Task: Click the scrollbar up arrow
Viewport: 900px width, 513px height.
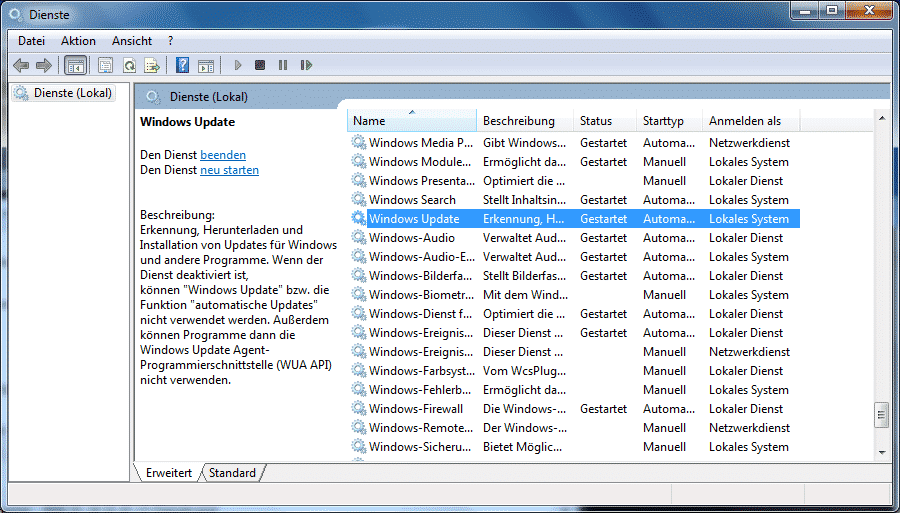Action: tap(882, 119)
